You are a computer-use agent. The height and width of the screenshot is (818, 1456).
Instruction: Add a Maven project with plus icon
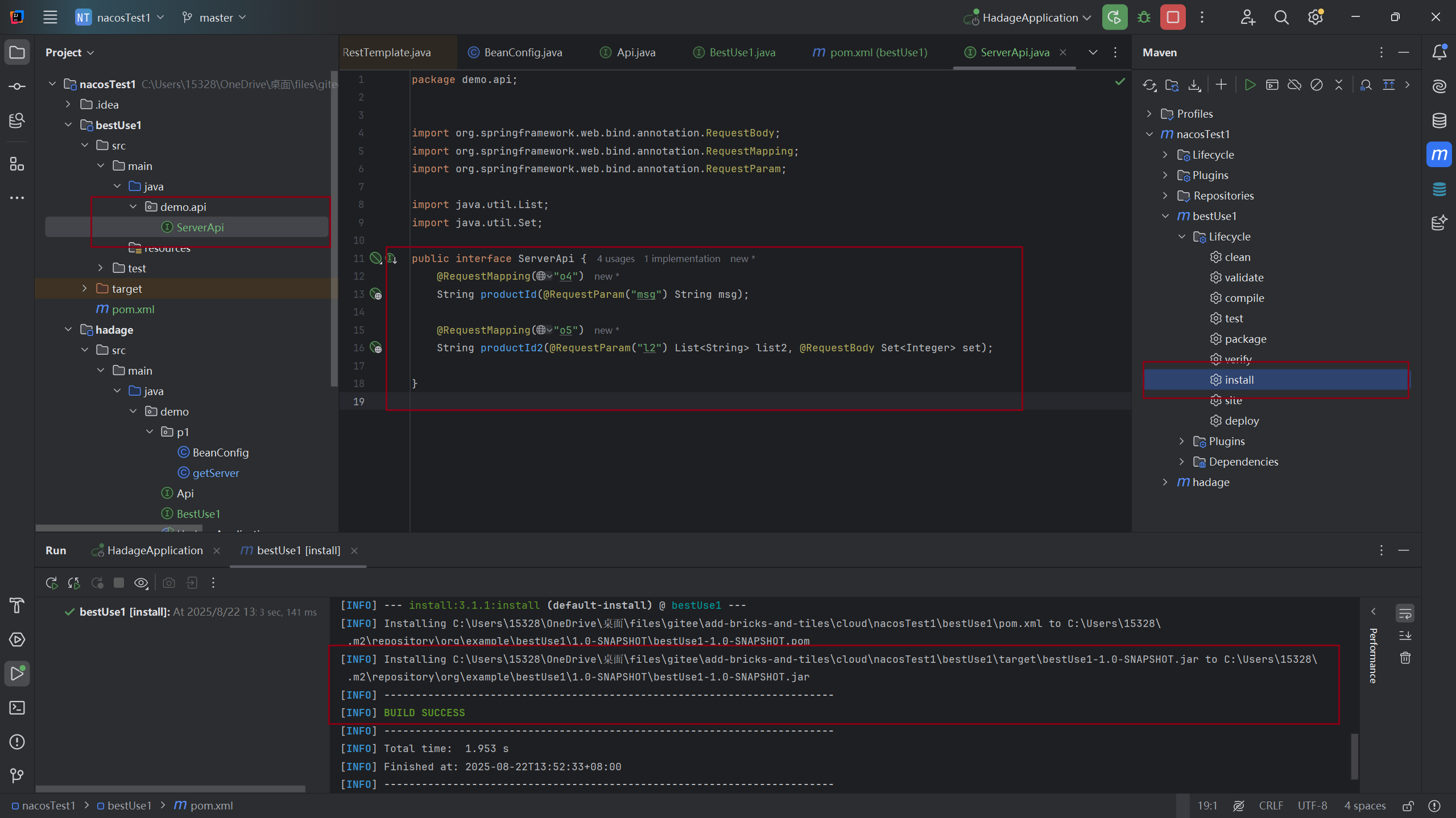(x=1221, y=85)
